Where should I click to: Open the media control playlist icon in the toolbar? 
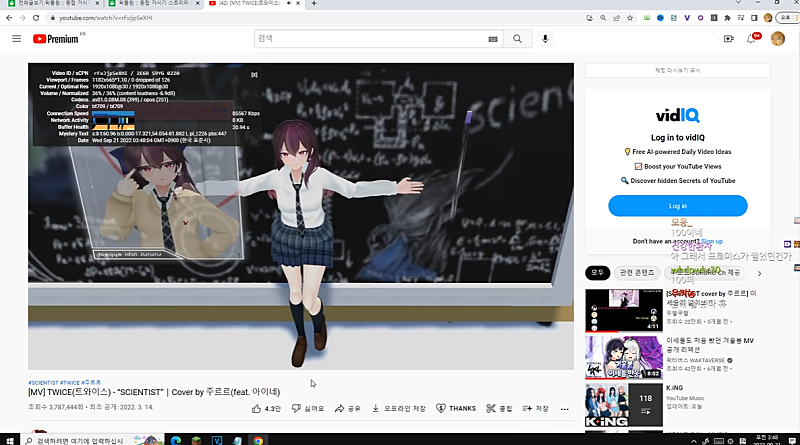click(x=741, y=18)
